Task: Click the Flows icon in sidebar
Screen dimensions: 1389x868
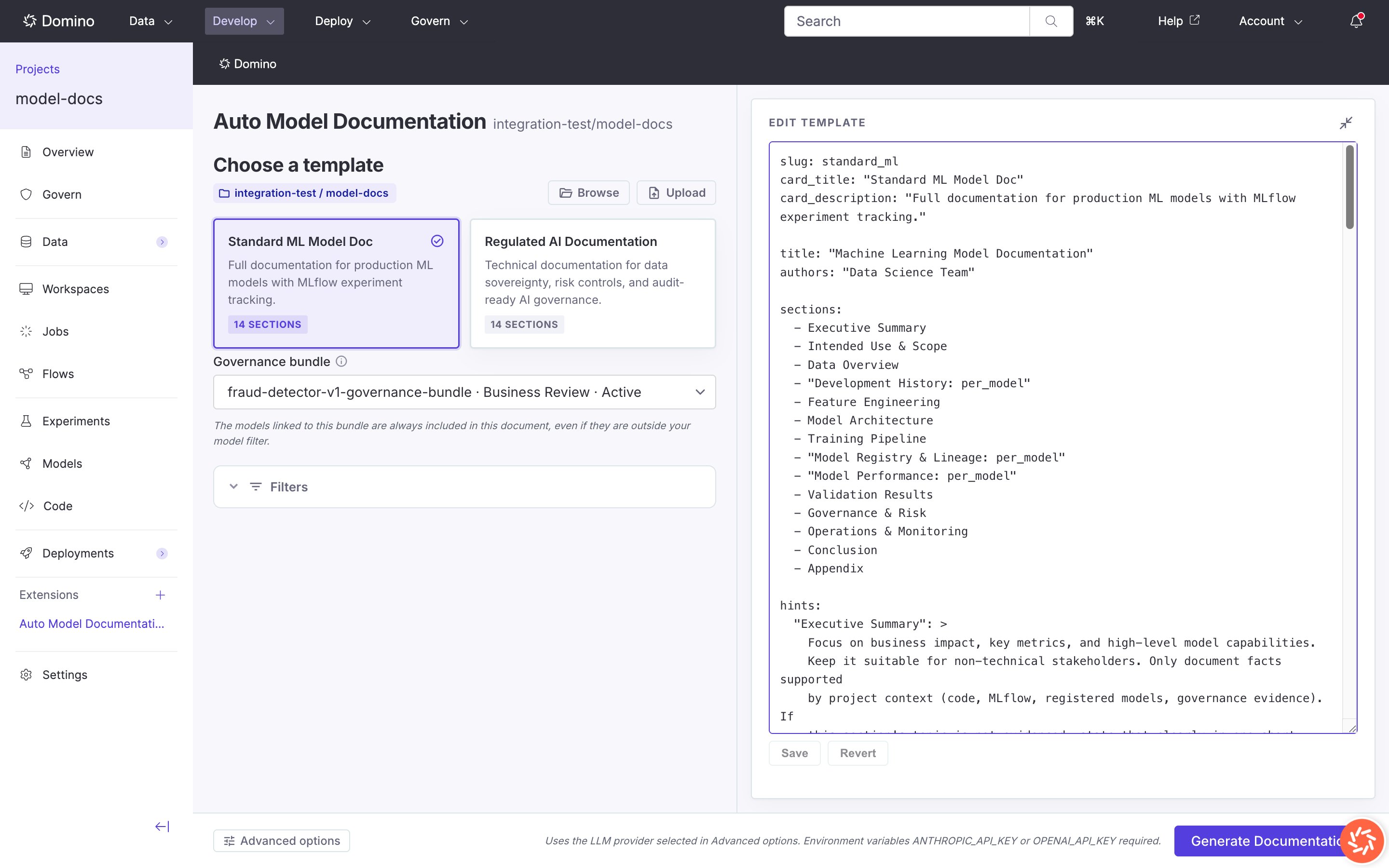Action: pyautogui.click(x=26, y=374)
